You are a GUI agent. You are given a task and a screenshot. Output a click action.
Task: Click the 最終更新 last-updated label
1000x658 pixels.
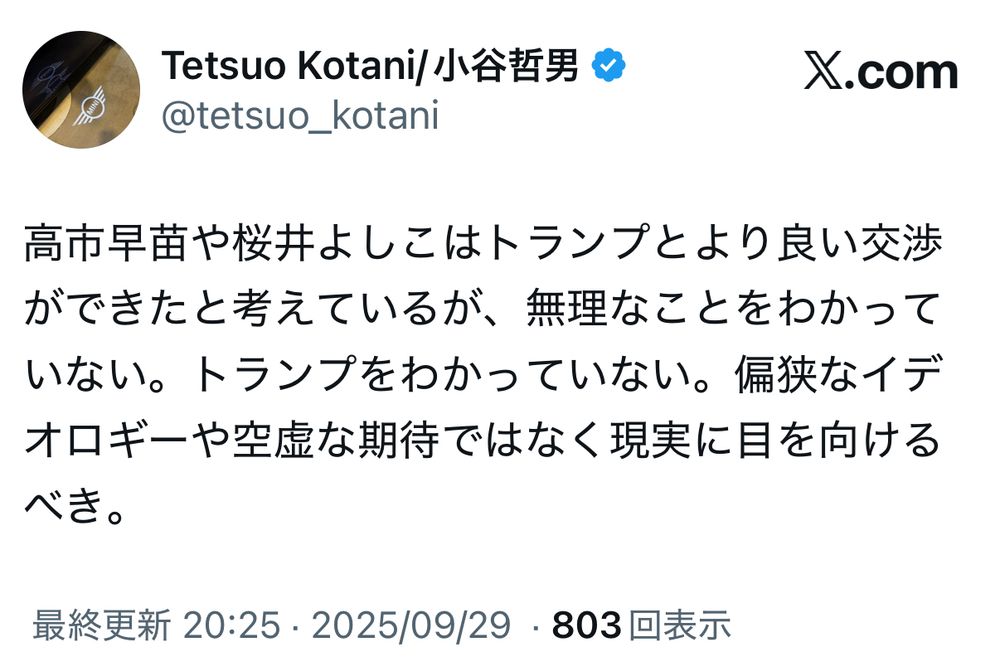point(101,624)
